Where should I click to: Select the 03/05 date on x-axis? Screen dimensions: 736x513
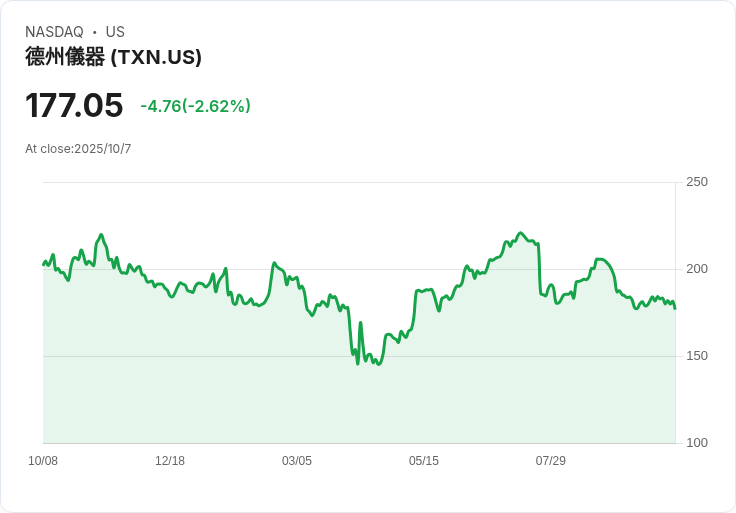coord(297,461)
